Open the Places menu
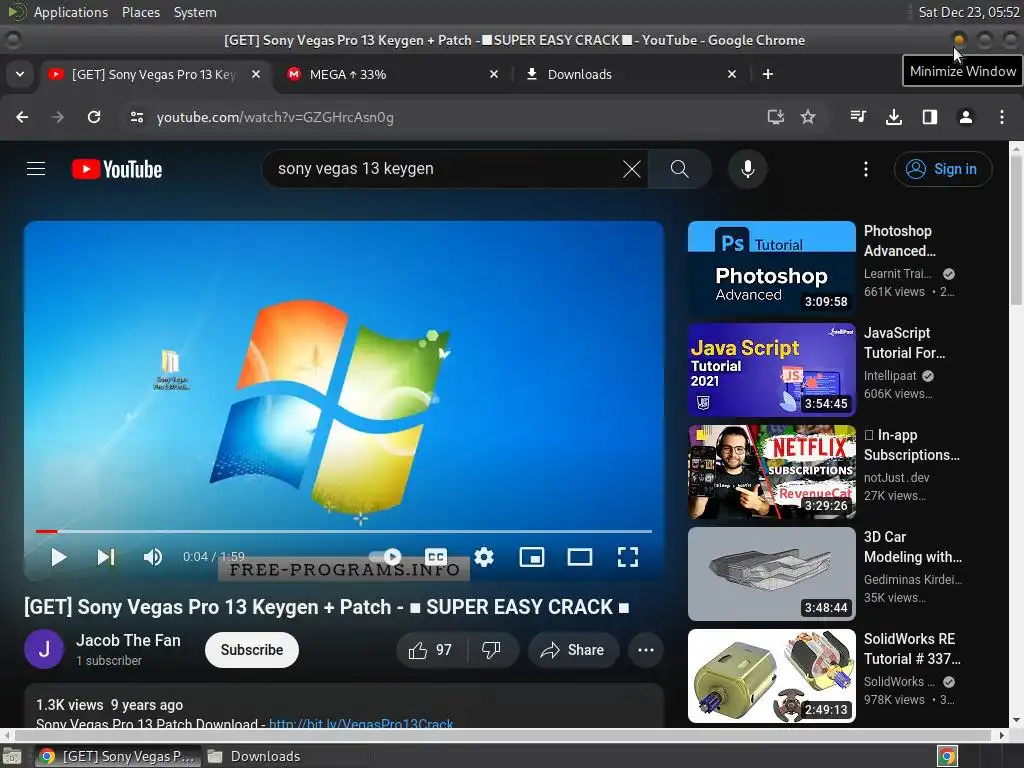This screenshot has height=768, width=1024. [141, 12]
